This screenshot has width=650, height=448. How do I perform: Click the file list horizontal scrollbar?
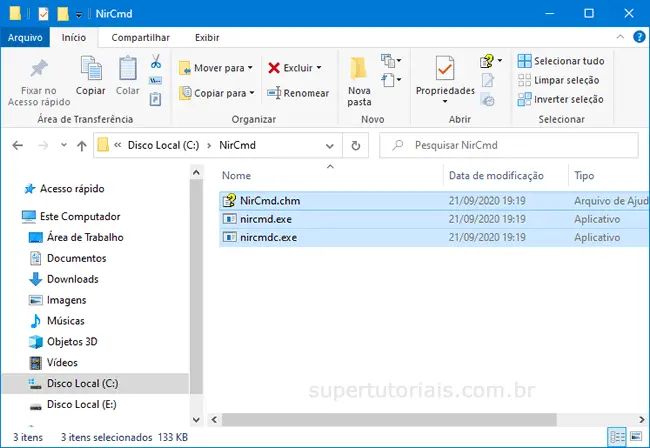tap(380, 420)
